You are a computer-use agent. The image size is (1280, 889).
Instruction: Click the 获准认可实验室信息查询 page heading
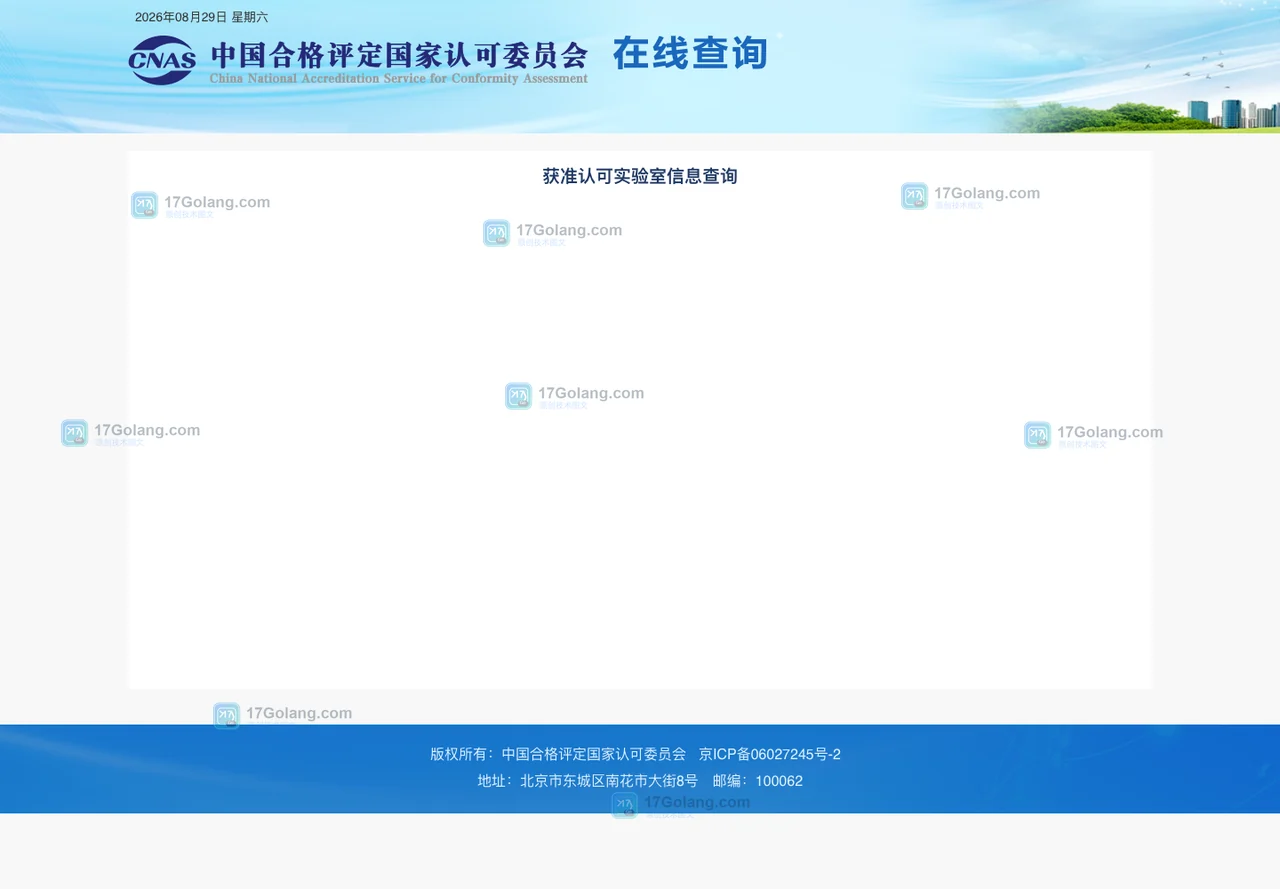pos(640,176)
